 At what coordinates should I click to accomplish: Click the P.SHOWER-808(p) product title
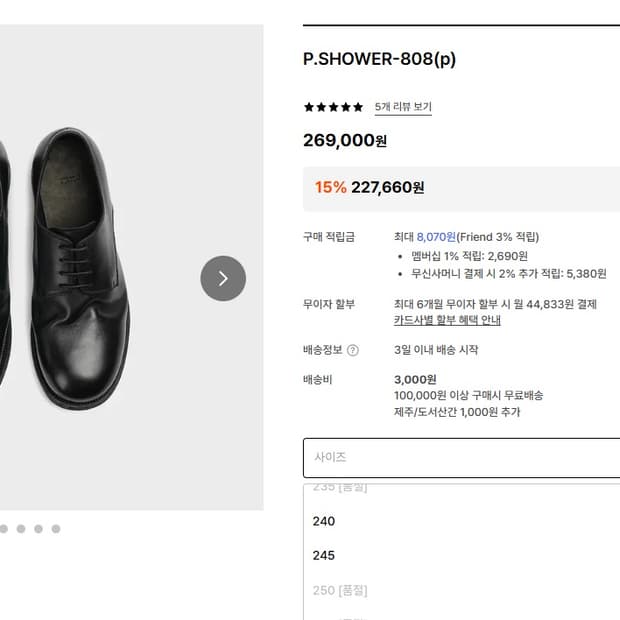pos(379,59)
